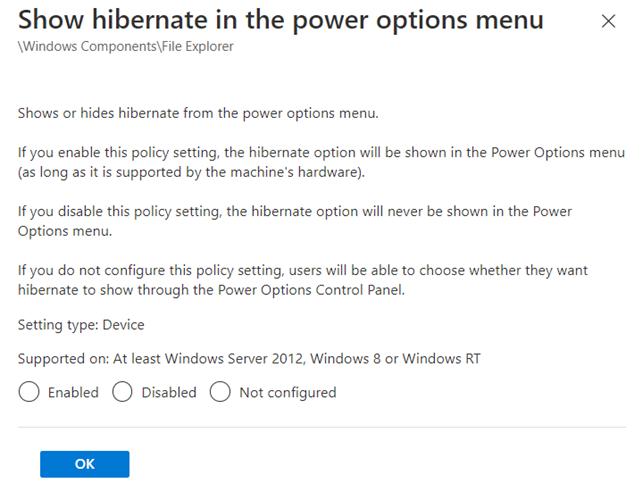
Task: Click the 'Disabled' option label text
Action: pos(169,393)
